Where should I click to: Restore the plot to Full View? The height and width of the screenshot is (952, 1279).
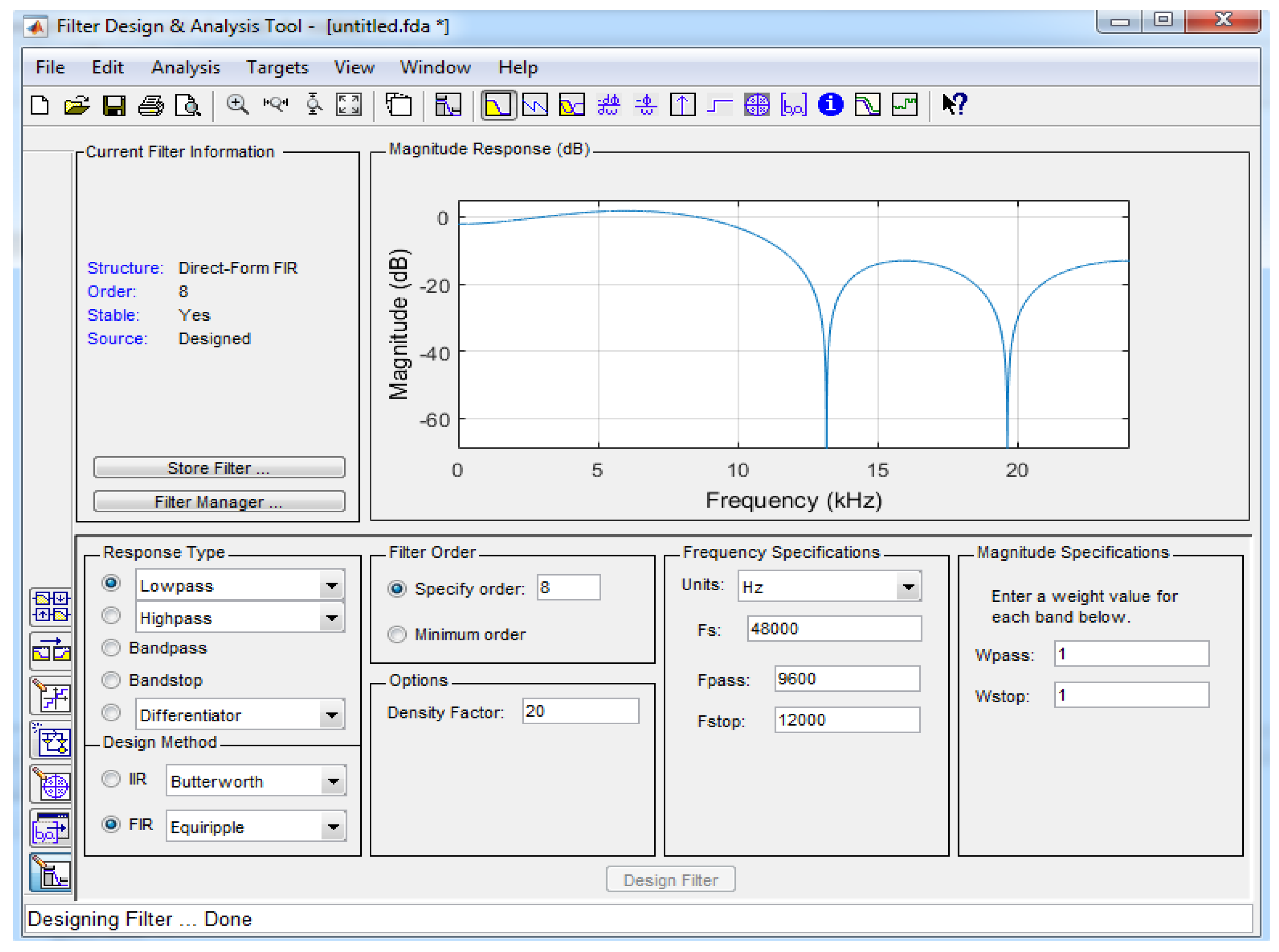point(349,105)
